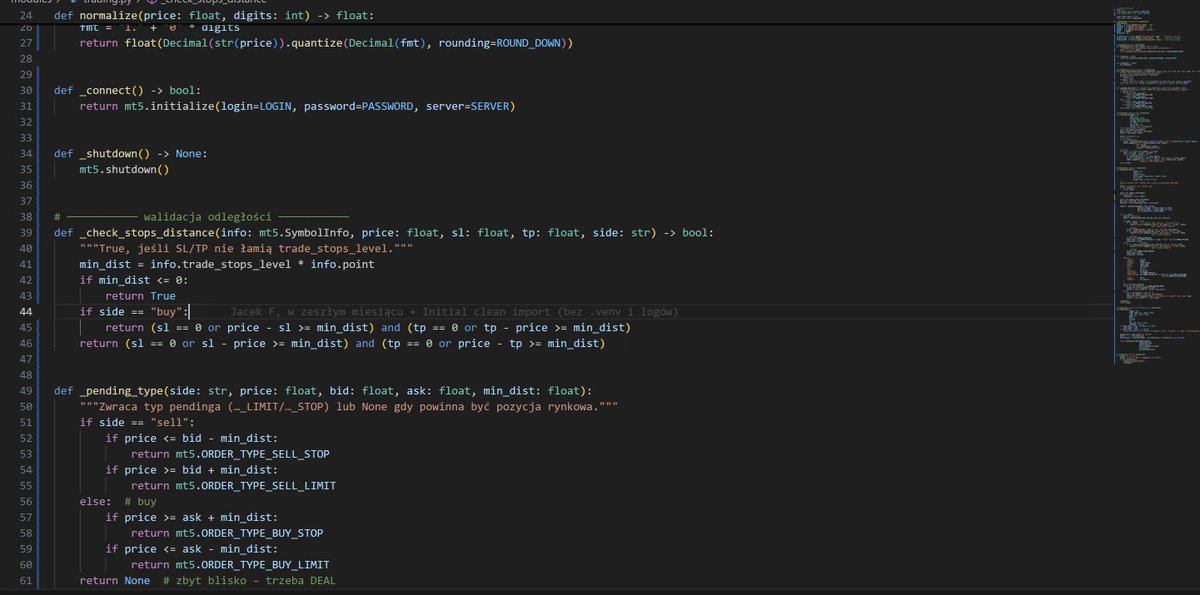Select line number 49 in gutter

coord(27,390)
